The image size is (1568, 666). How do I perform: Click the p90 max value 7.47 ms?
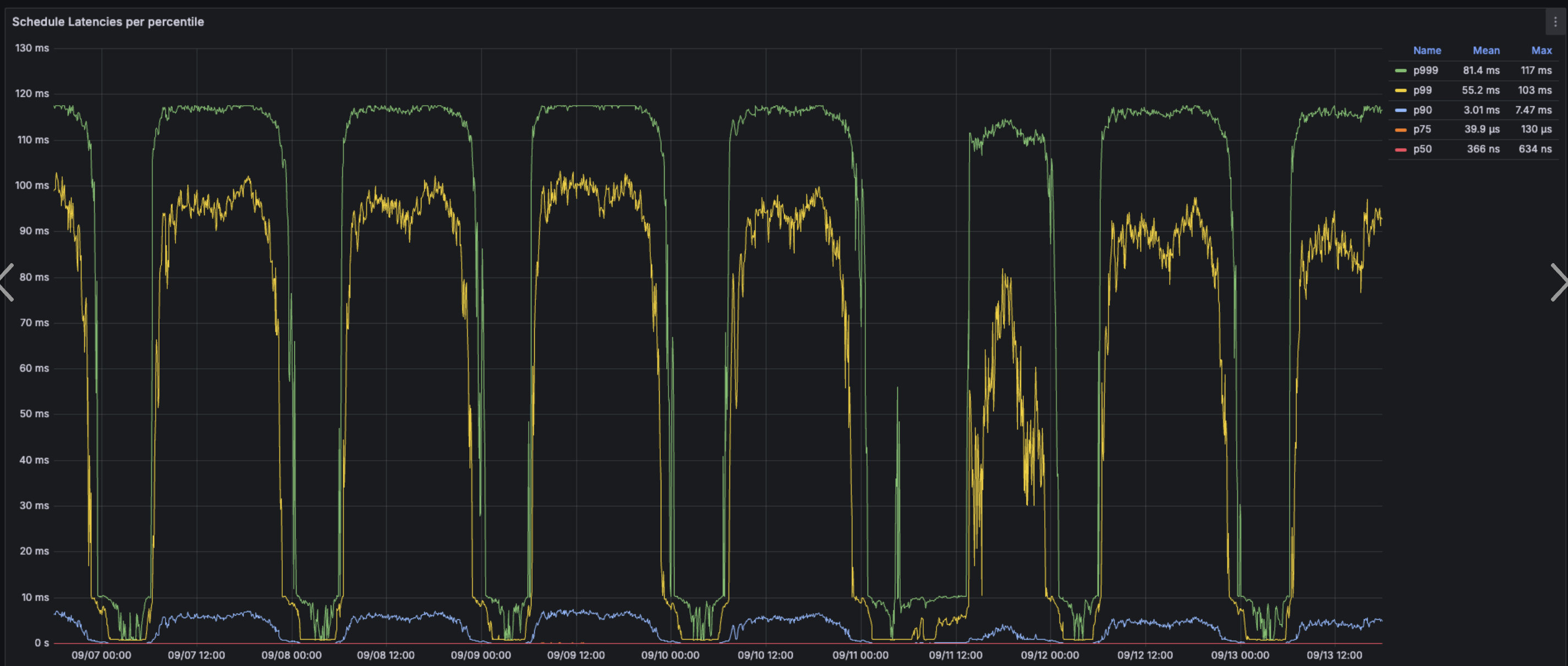tap(1533, 110)
